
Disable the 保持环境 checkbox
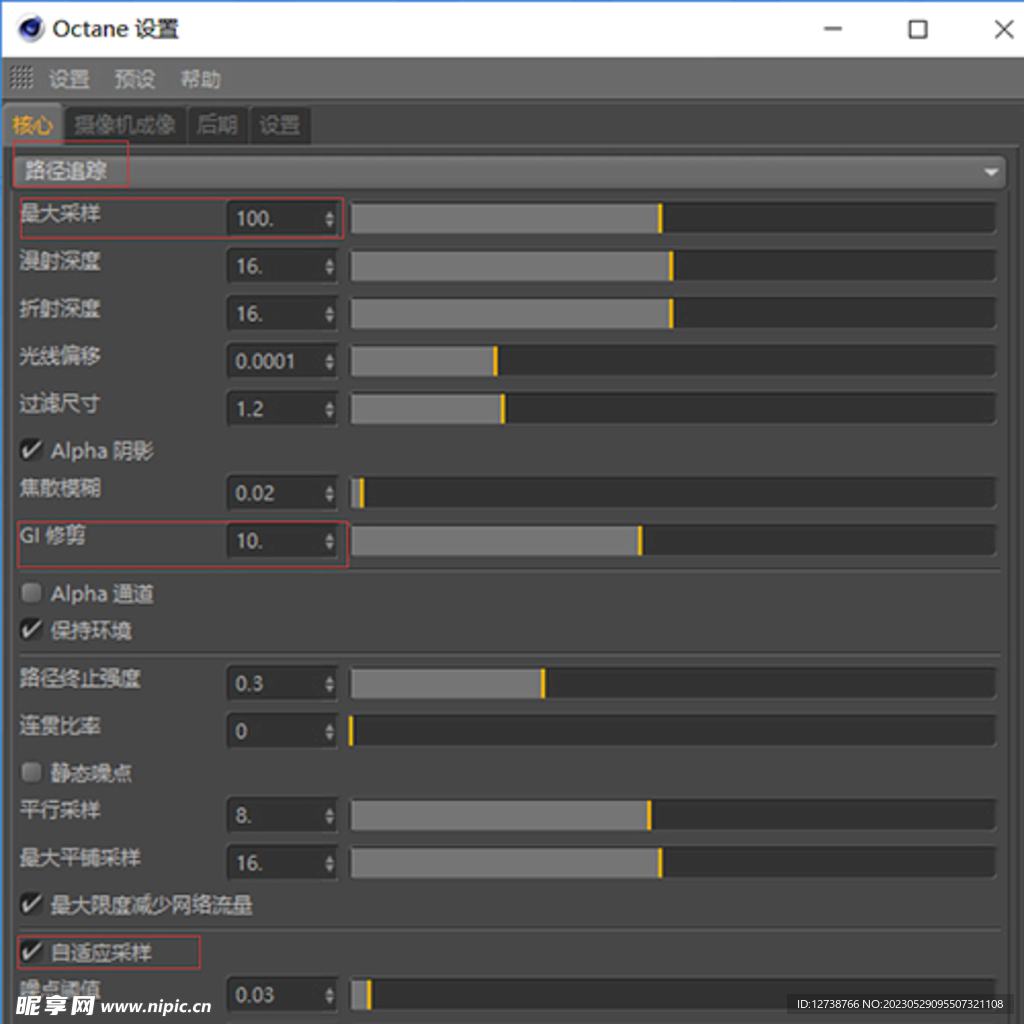point(31,631)
